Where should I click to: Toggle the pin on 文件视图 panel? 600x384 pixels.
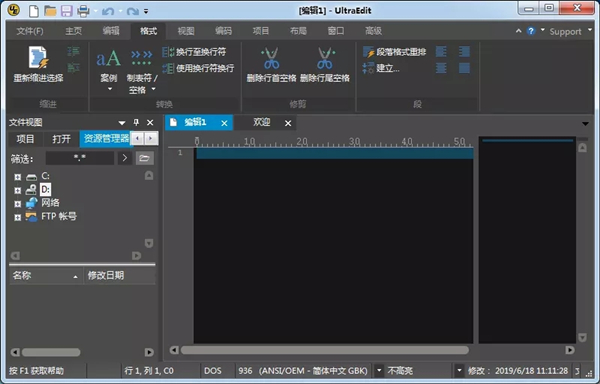click(136, 122)
